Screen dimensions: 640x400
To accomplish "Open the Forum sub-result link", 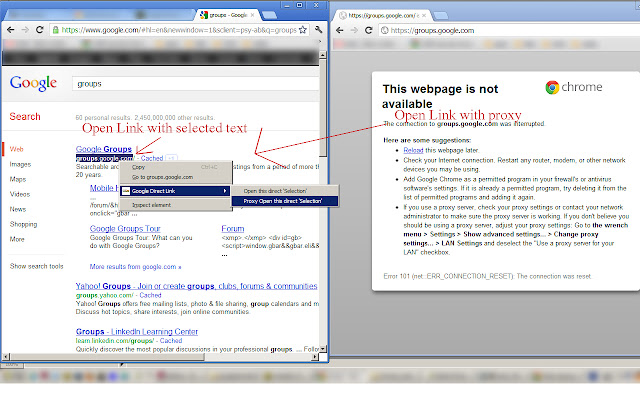I will pyautogui.click(x=233, y=229).
